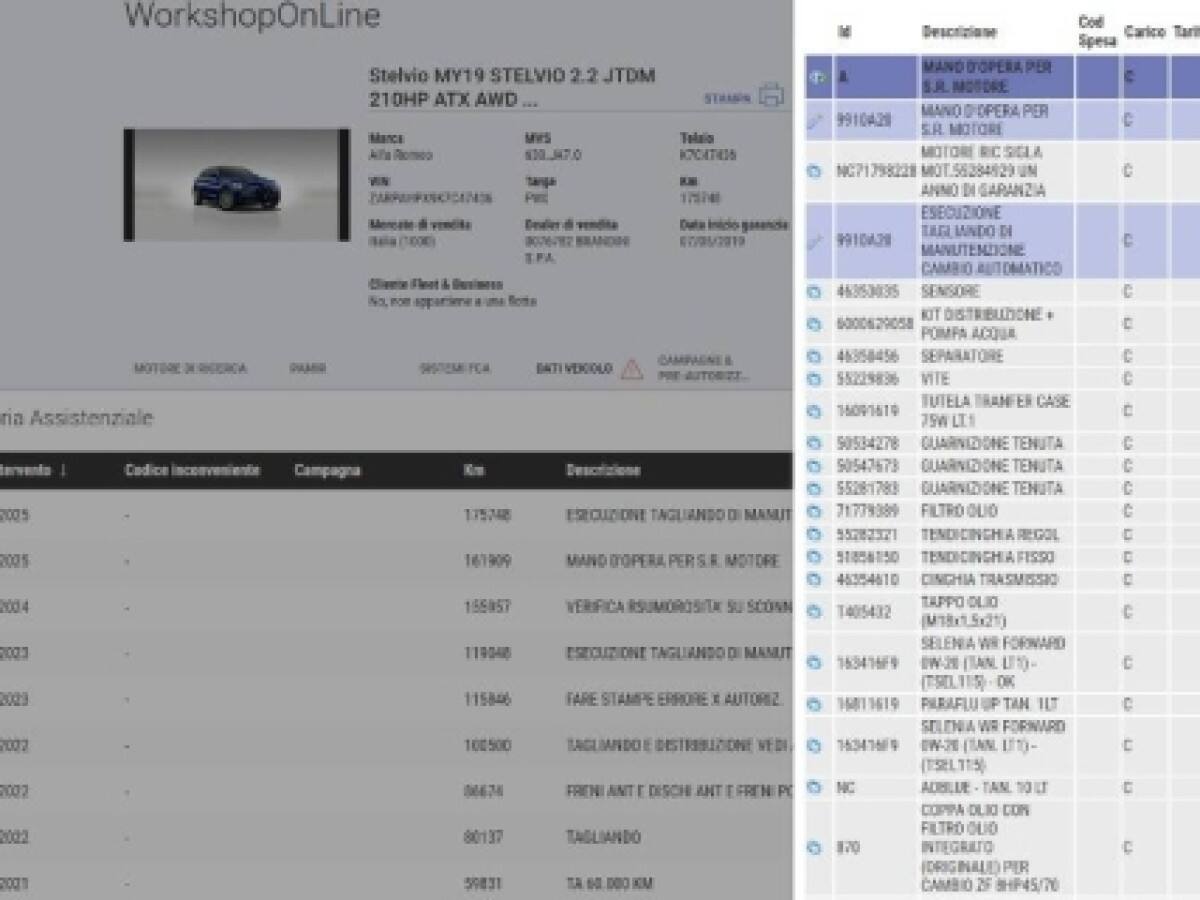Click the icon beside the VITE row
The image size is (1200, 900).
pos(814,380)
